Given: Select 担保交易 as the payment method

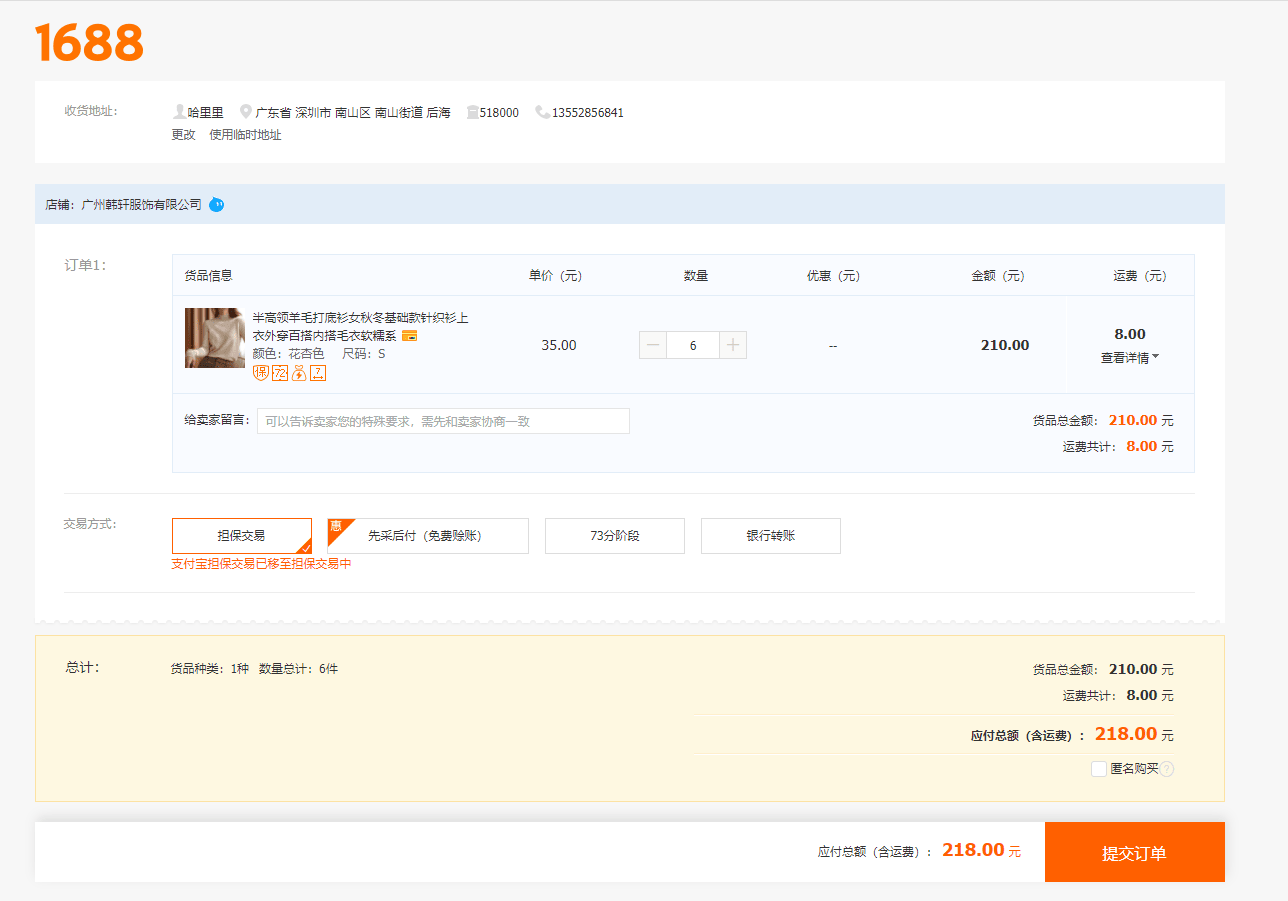Looking at the screenshot, I should click(242, 536).
